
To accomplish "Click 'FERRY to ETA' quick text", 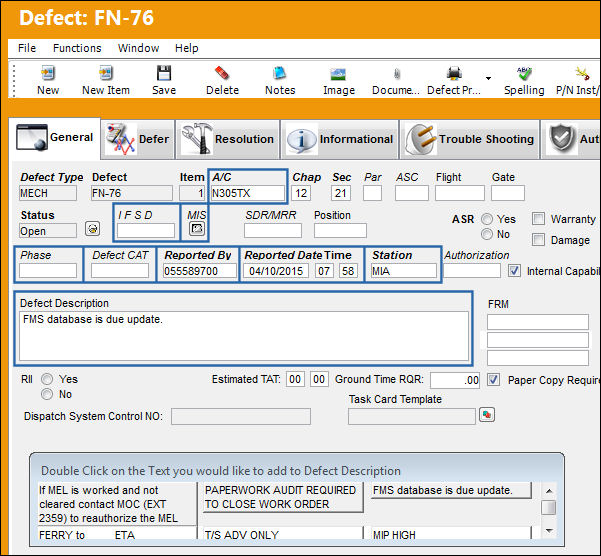I will tap(116, 533).
